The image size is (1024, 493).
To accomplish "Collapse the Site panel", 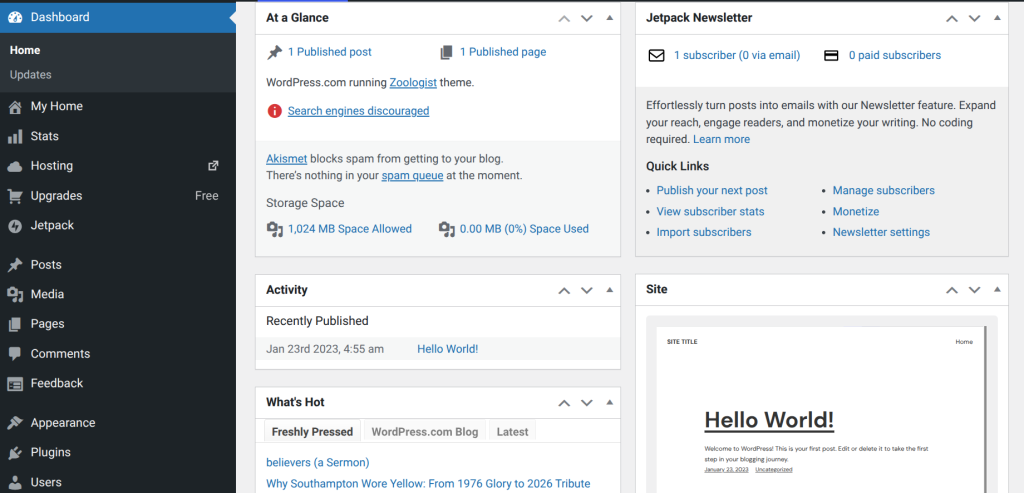I will (x=997, y=289).
